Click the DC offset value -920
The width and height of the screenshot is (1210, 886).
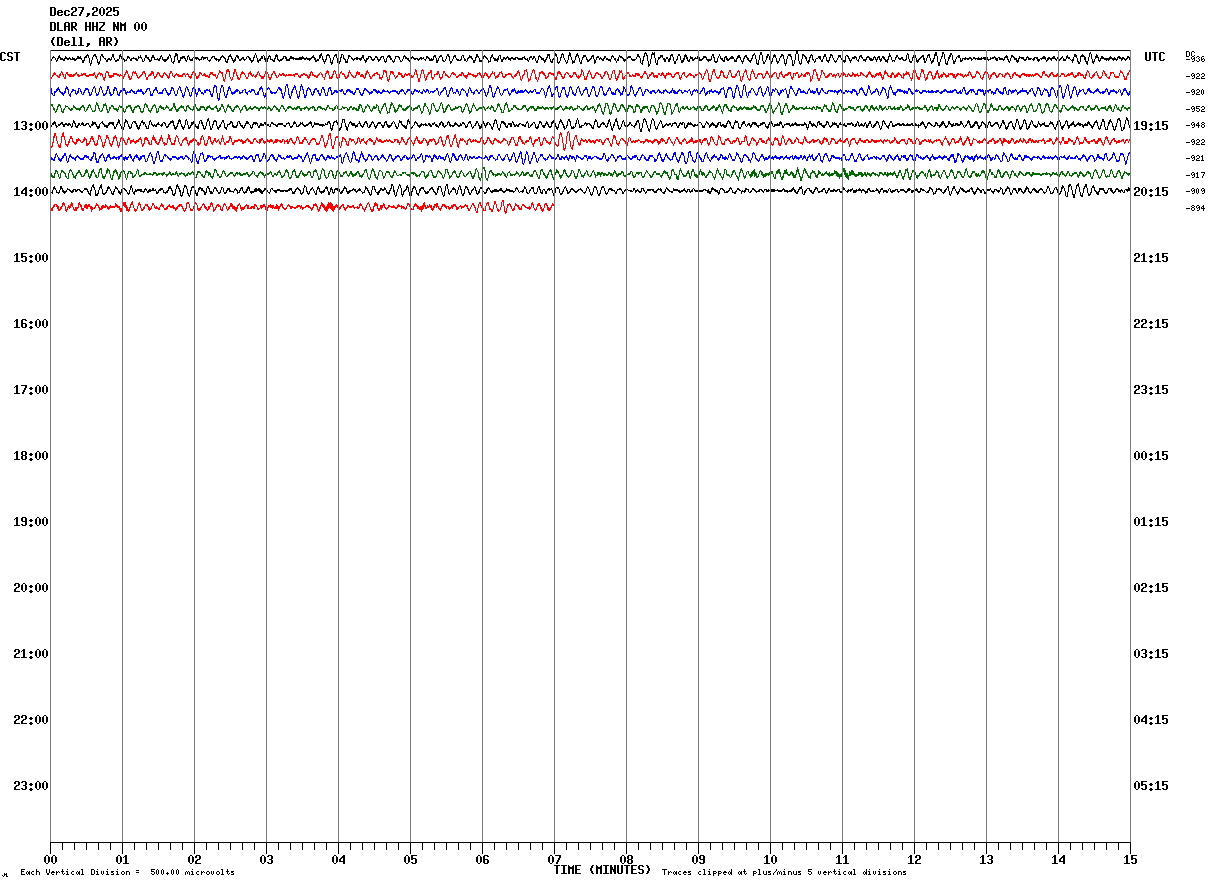(x=1196, y=92)
